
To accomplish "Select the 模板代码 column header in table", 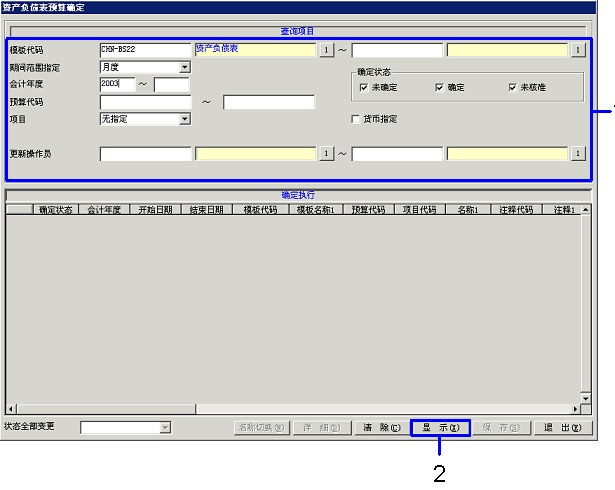I will [260, 210].
